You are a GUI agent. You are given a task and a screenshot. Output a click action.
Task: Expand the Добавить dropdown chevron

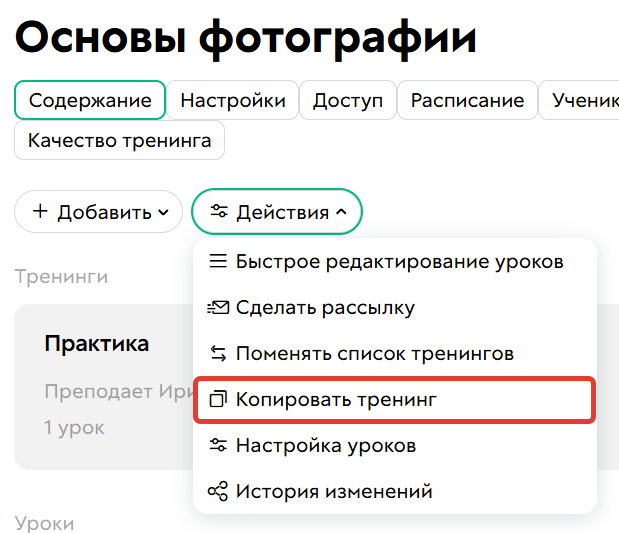click(162, 213)
